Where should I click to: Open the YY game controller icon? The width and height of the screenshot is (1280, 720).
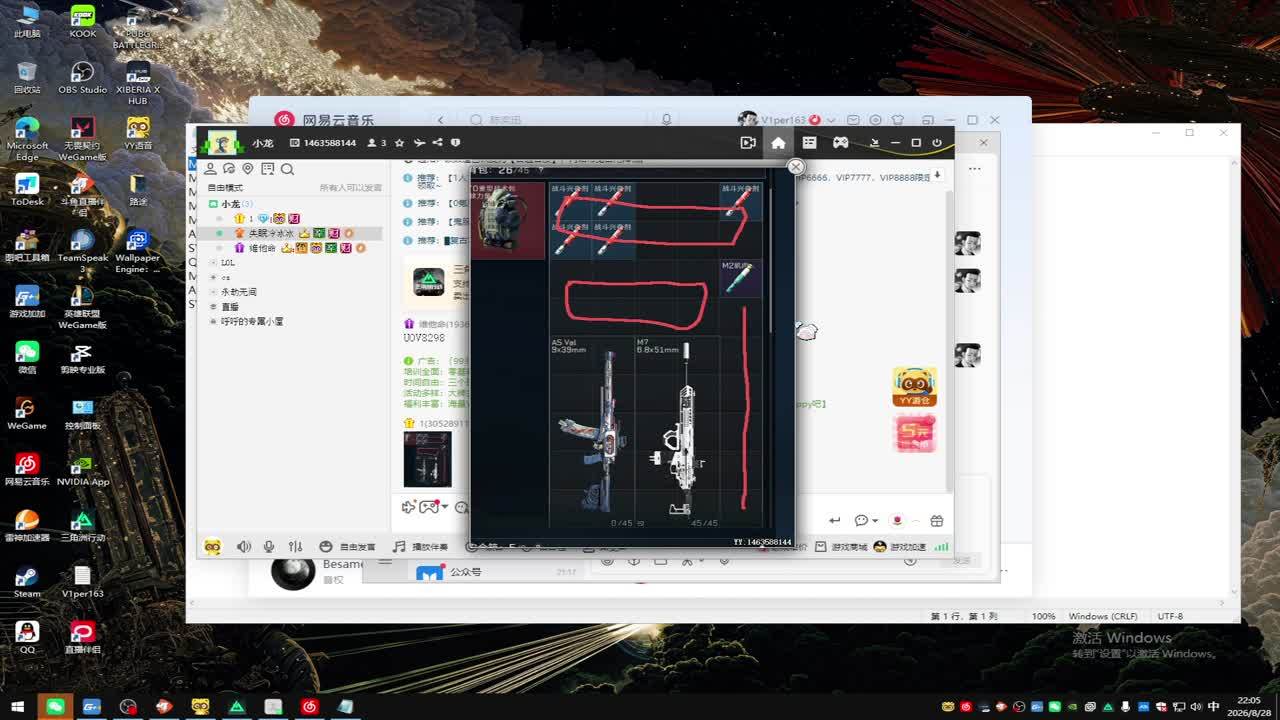pos(841,143)
